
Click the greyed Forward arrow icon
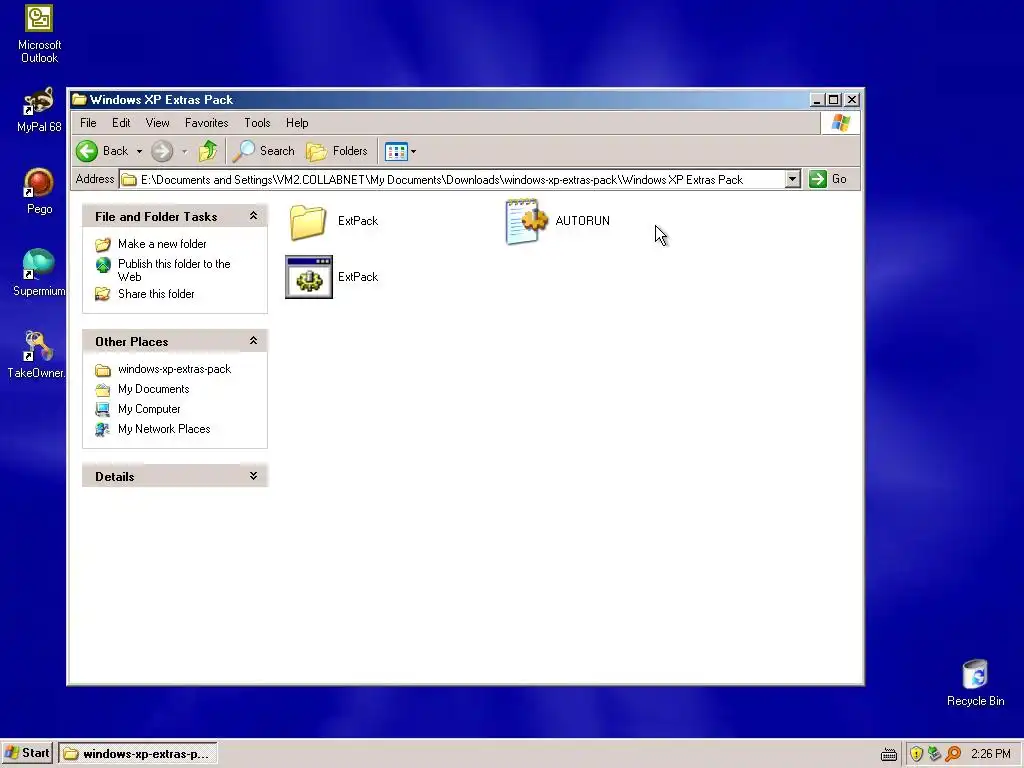(x=162, y=151)
